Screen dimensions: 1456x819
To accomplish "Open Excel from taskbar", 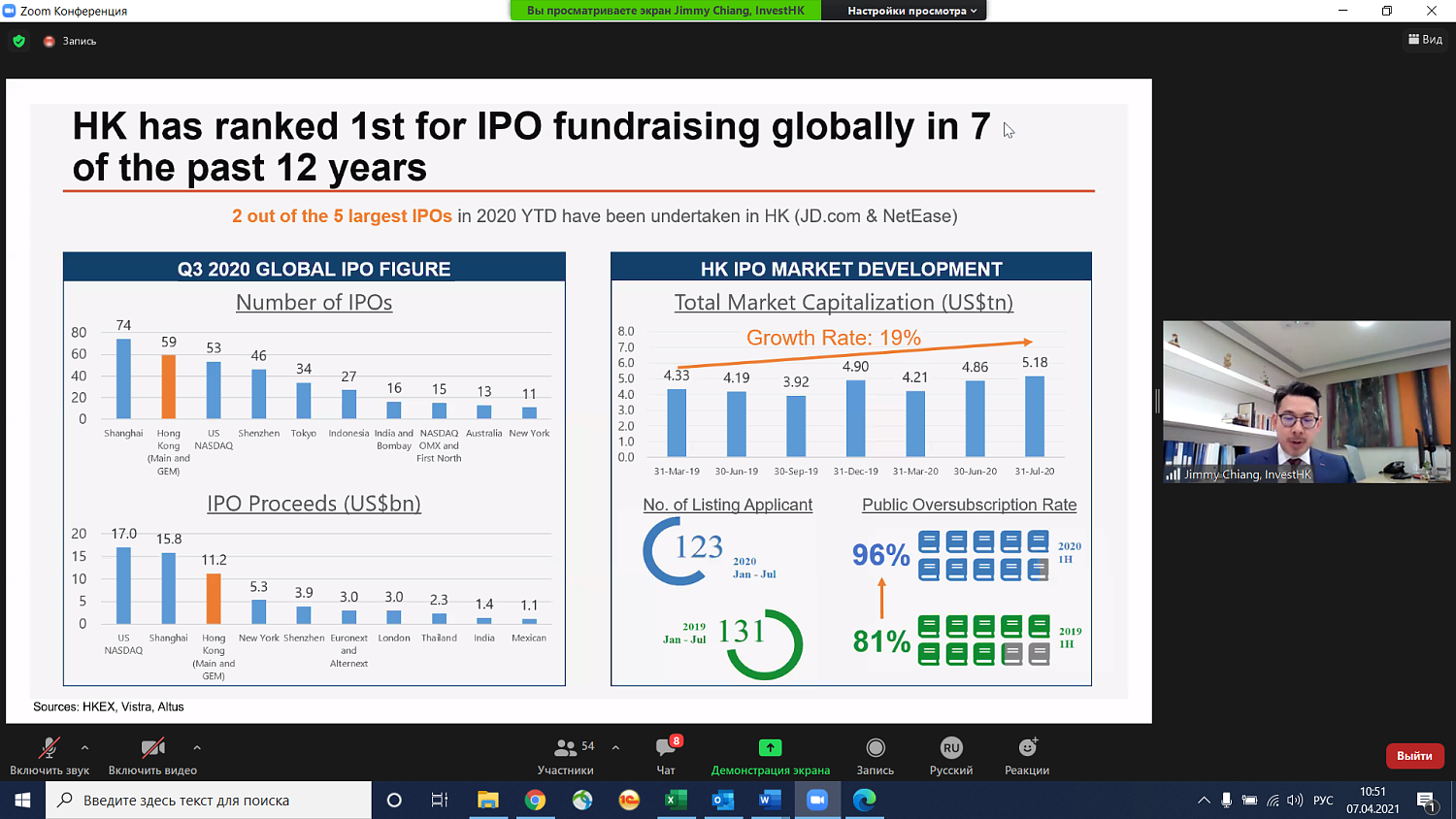I will coord(677,800).
